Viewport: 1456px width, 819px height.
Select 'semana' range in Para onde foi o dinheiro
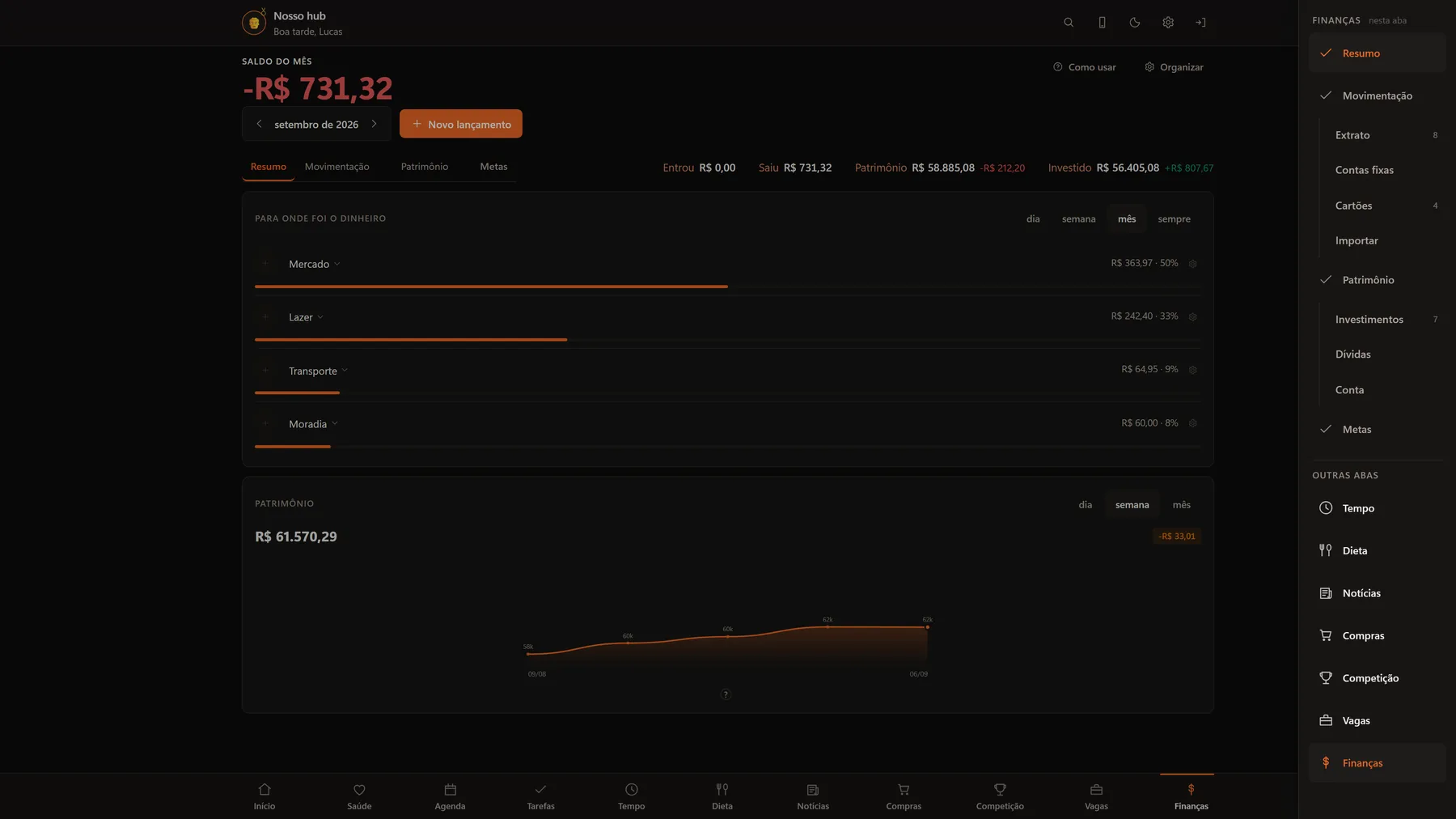pyautogui.click(x=1078, y=219)
